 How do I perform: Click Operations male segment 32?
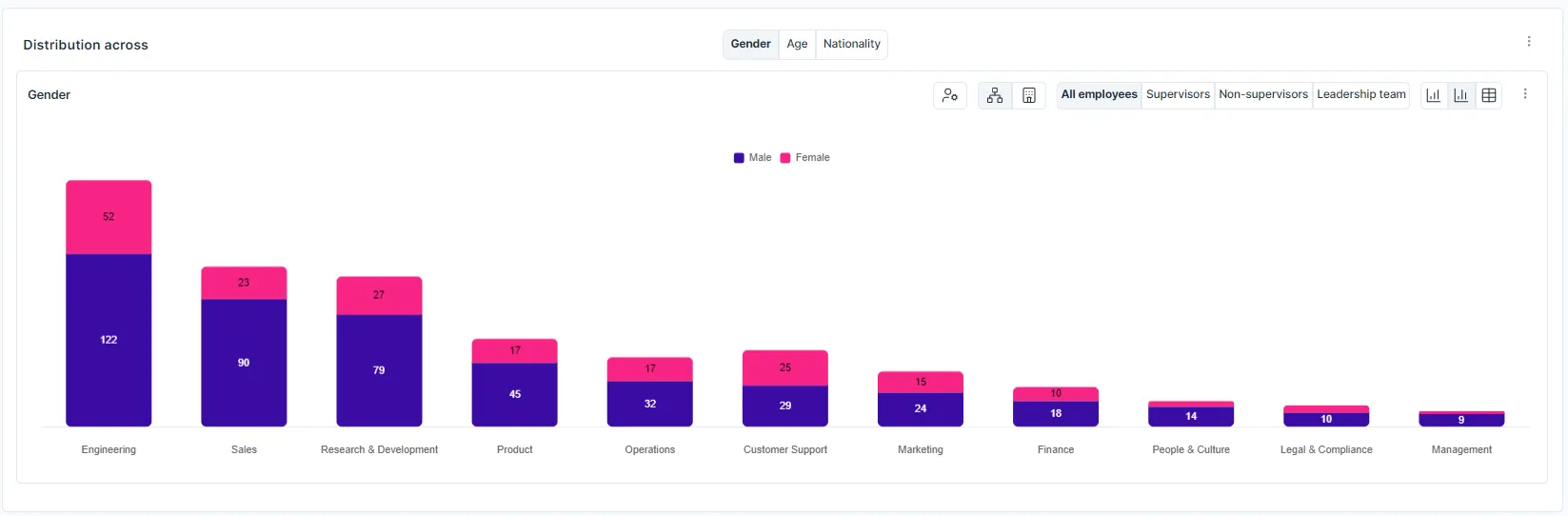[650, 404]
